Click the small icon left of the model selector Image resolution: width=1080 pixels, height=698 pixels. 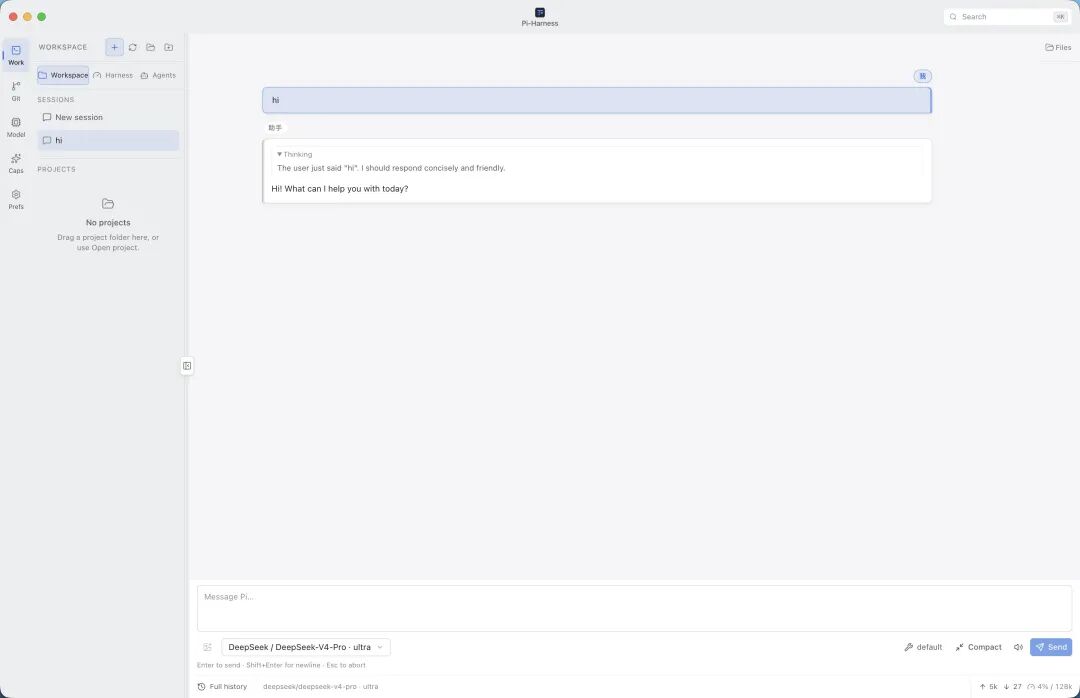point(207,647)
